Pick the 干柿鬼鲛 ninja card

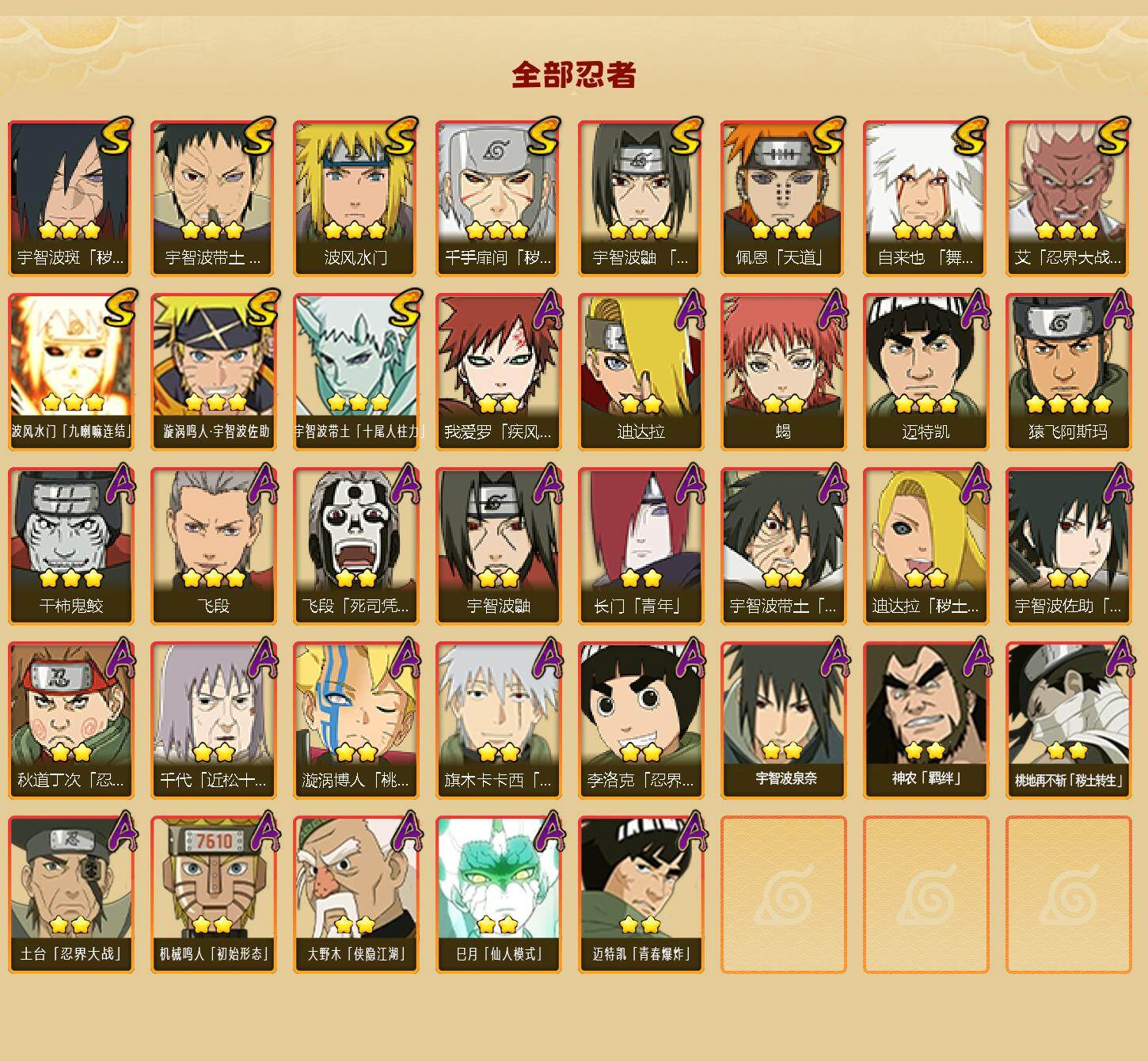[x=70, y=546]
